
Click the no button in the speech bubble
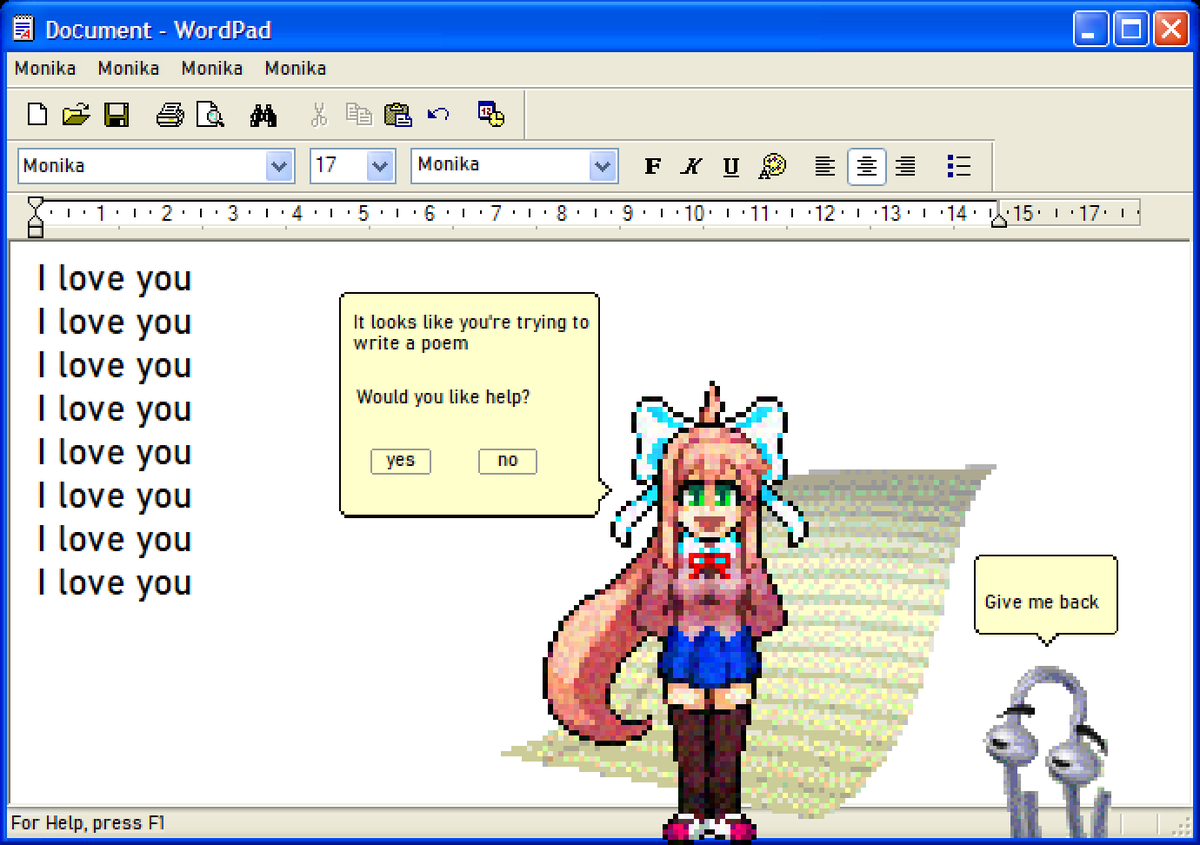point(508,461)
